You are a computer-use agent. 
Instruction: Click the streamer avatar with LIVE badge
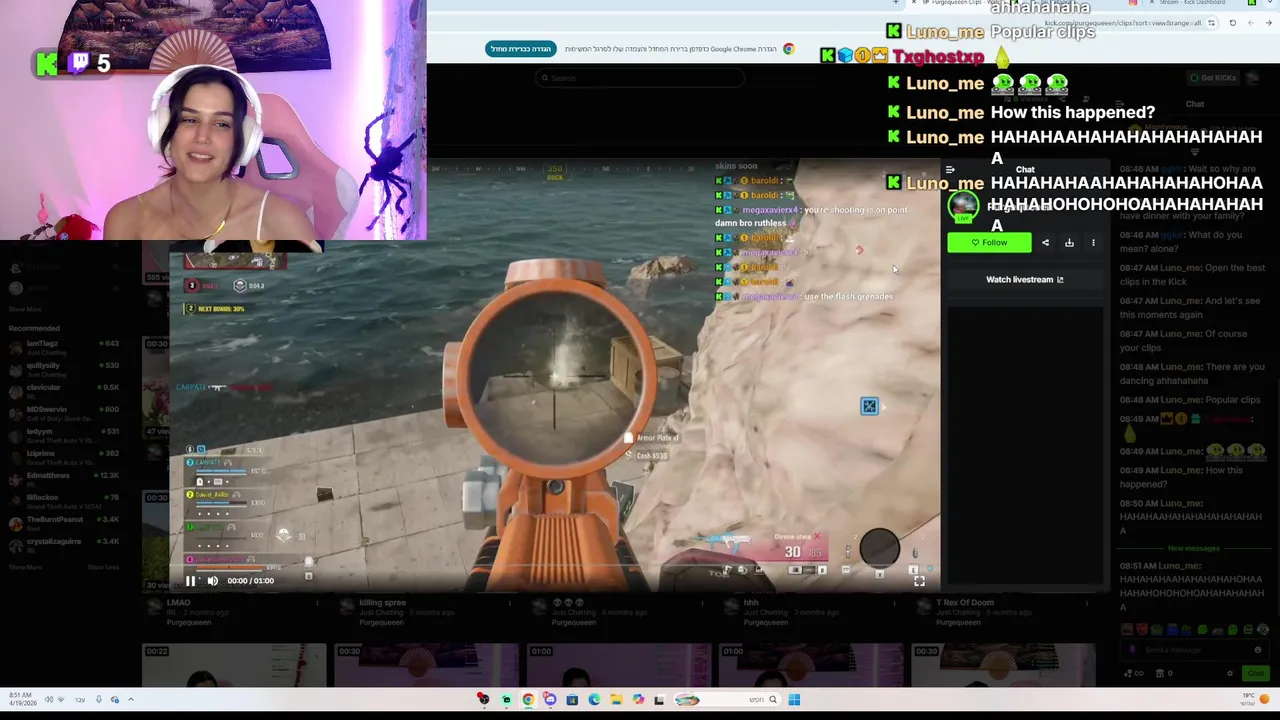[963, 205]
